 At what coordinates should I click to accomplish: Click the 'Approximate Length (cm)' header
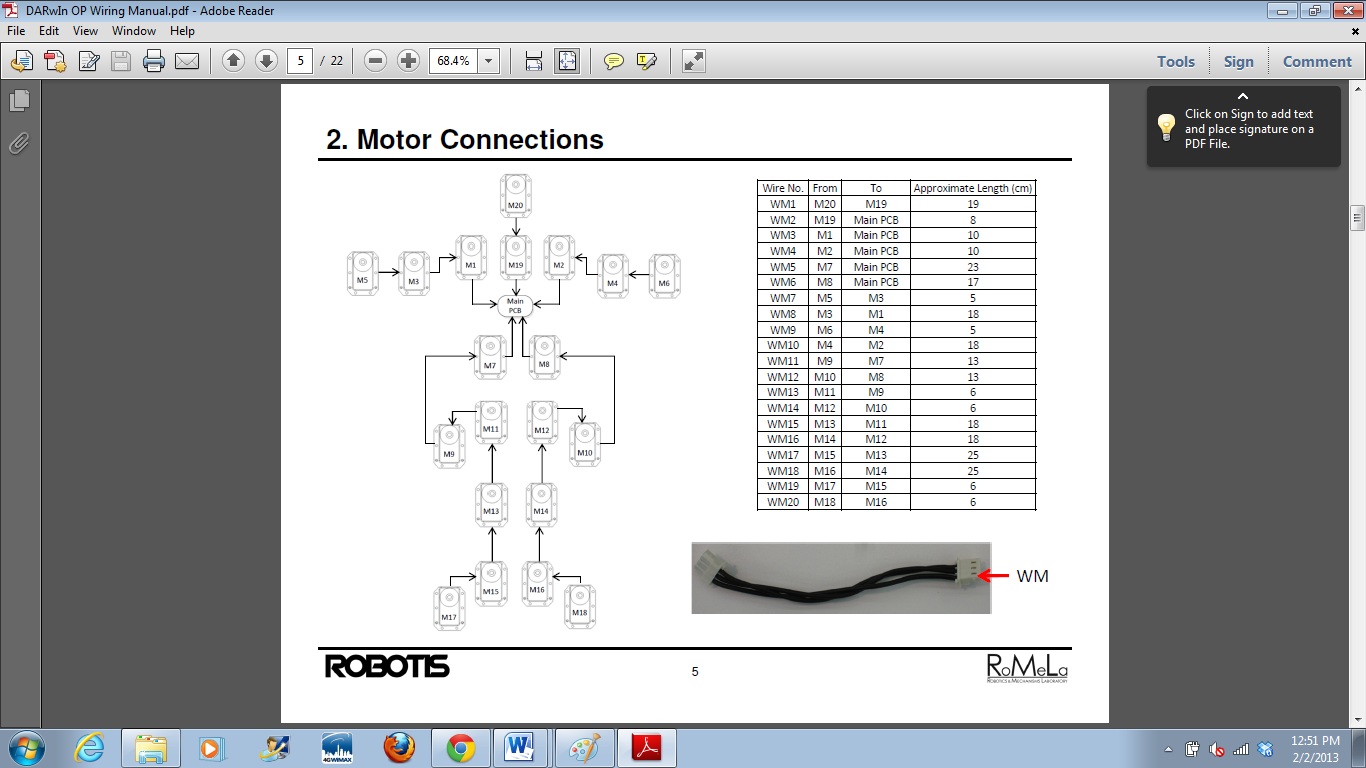973,188
